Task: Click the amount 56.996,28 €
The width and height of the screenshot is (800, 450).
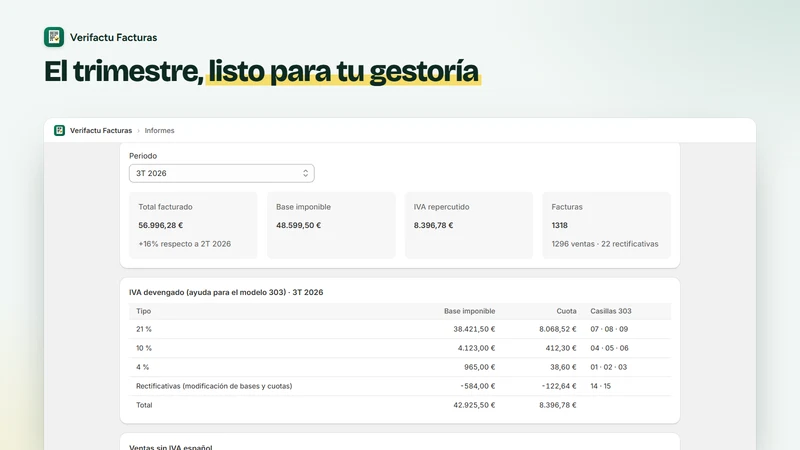Action: point(161,225)
